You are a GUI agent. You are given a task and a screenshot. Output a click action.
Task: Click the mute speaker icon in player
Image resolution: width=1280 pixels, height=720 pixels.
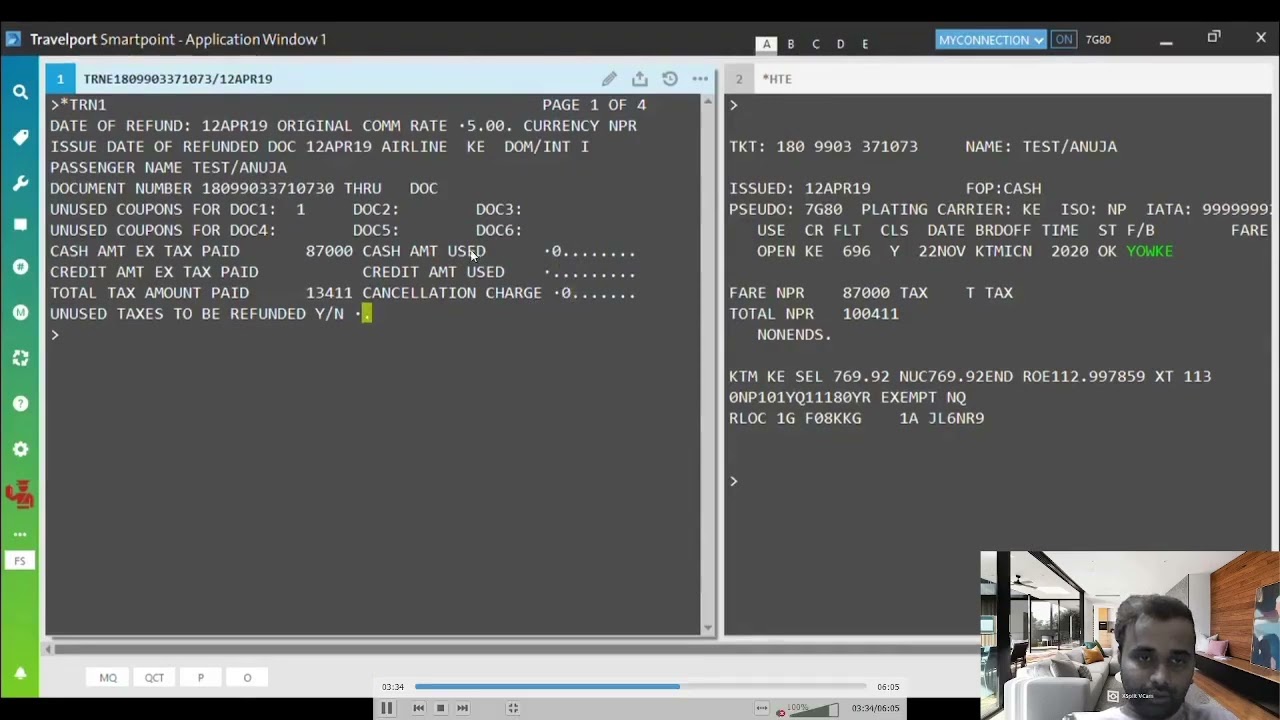780,712
